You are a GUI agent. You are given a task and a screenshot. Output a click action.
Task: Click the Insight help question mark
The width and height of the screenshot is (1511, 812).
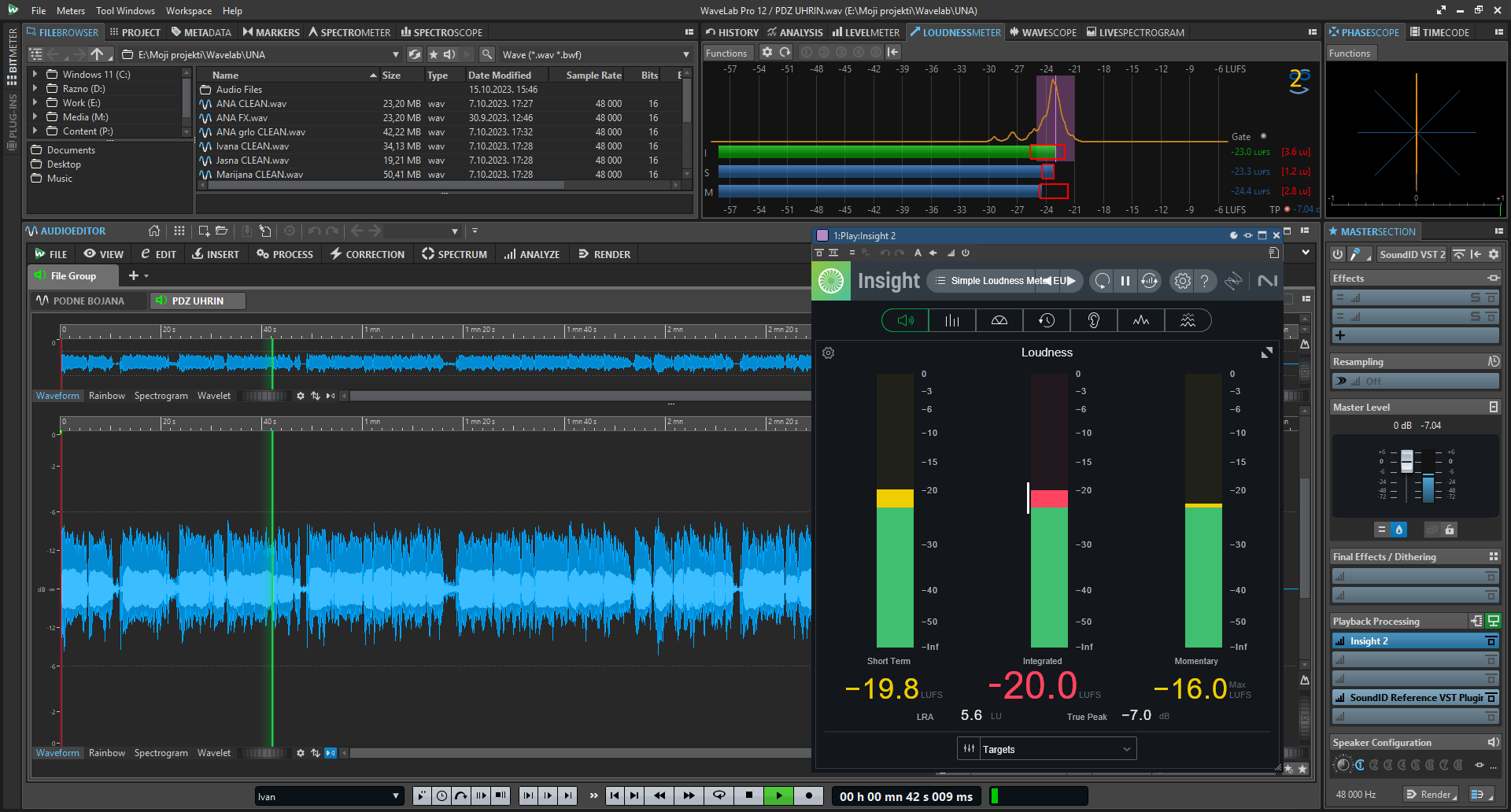[1204, 281]
